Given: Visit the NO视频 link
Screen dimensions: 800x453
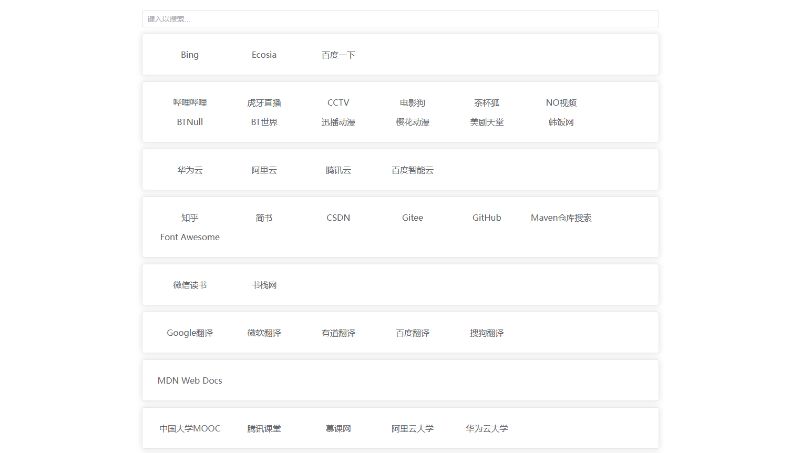Looking at the screenshot, I should click(x=561, y=103).
